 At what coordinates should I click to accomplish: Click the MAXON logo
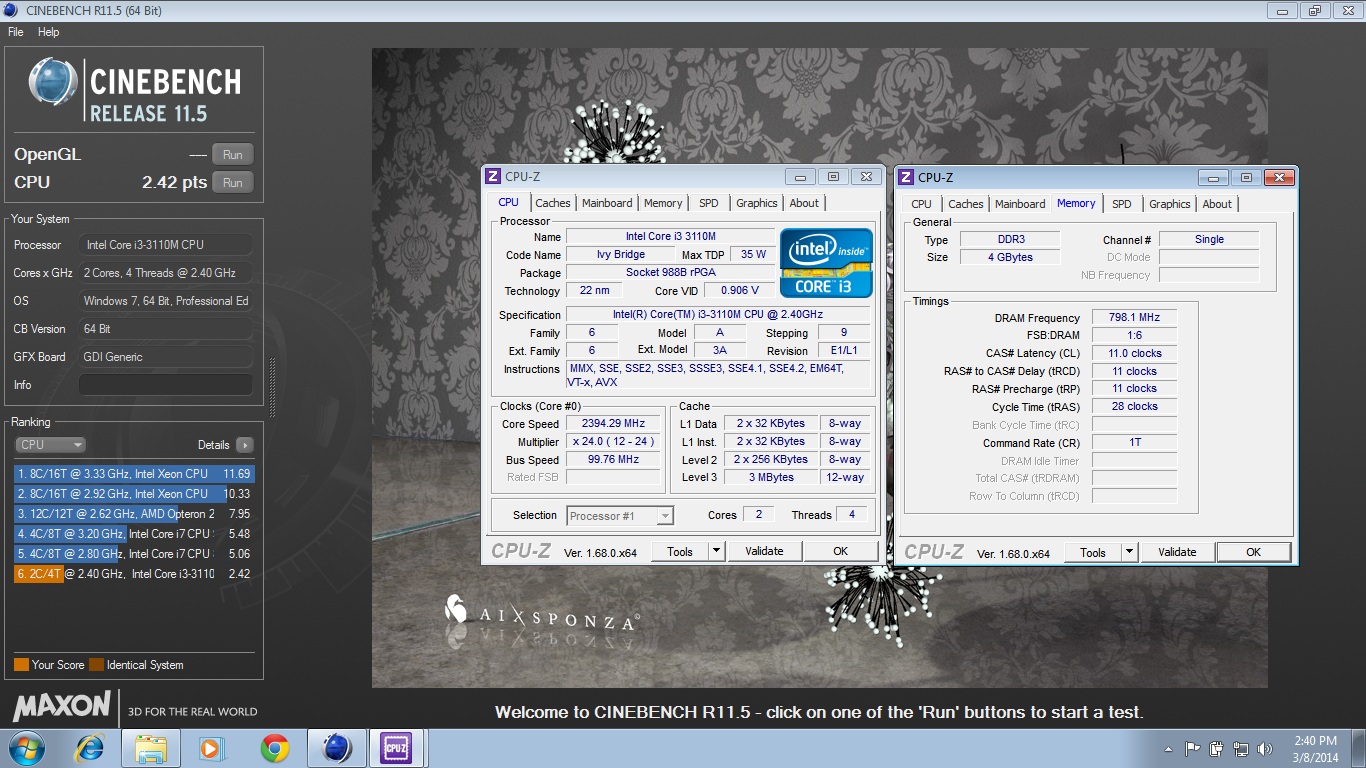[62, 706]
